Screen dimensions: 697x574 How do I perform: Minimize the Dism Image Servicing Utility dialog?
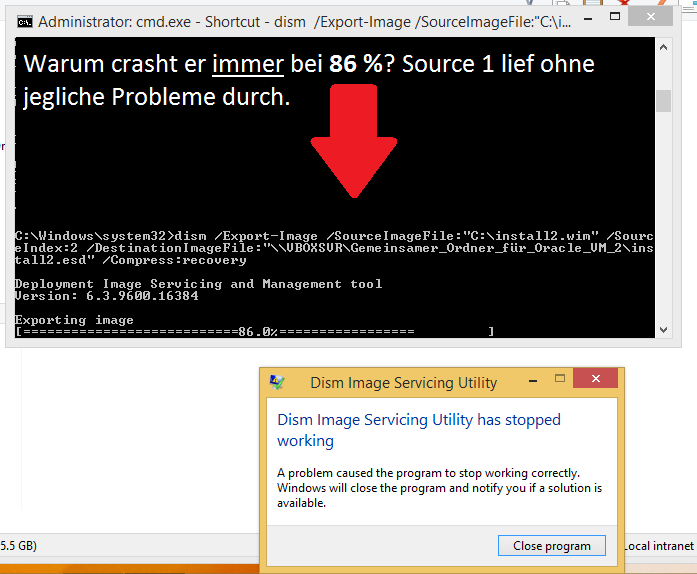(533, 381)
